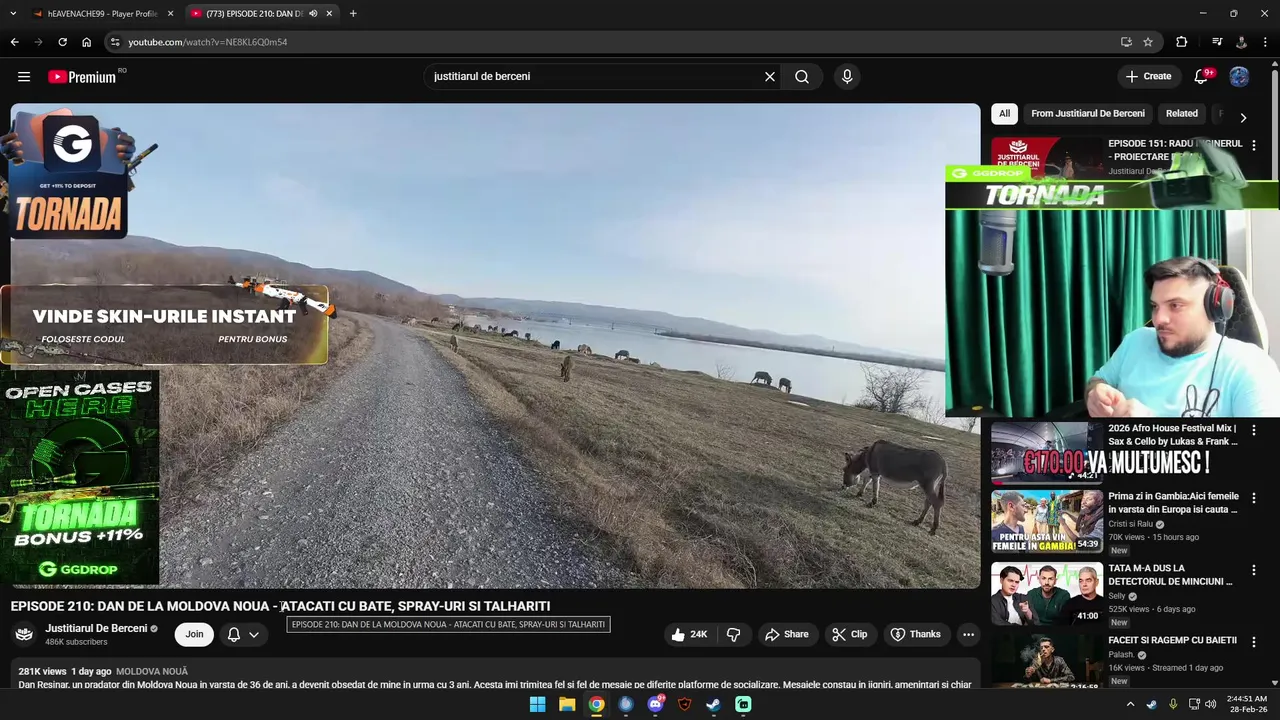Open MOLDOVA NOUĂ location link
This screenshot has width=1280, height=720.
(x=152, y=671)
